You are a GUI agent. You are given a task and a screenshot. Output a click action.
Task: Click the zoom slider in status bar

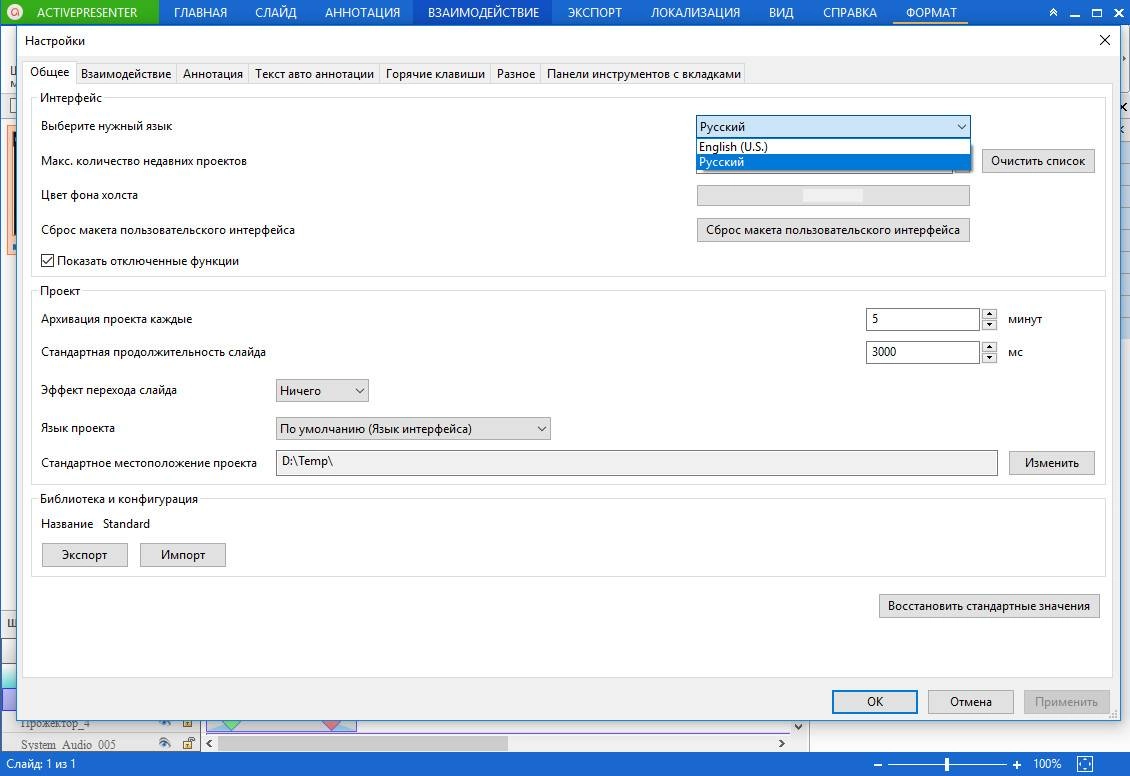947,764
